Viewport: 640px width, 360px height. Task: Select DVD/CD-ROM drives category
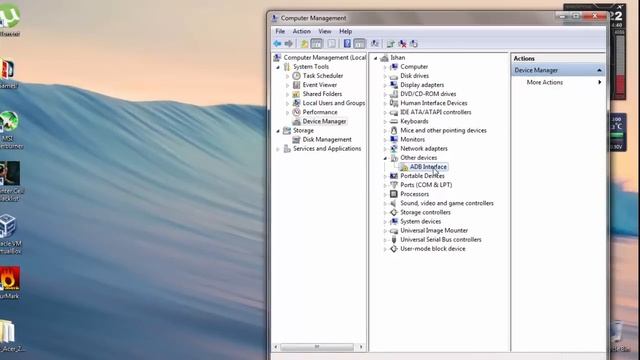click(428, 94)
